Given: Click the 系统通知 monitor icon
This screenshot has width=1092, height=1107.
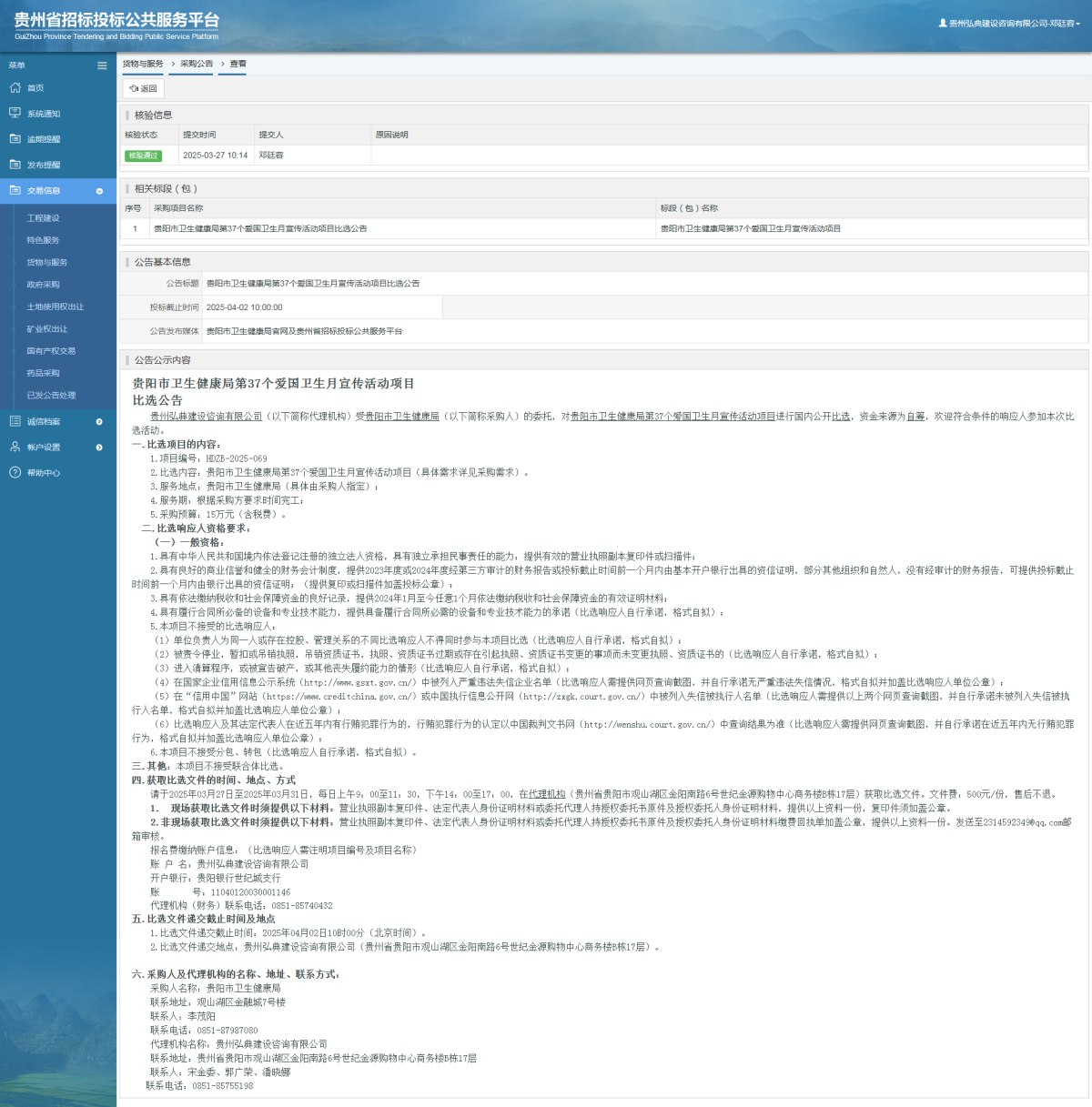Looking at the screenshot, I should tap(15, 114).
